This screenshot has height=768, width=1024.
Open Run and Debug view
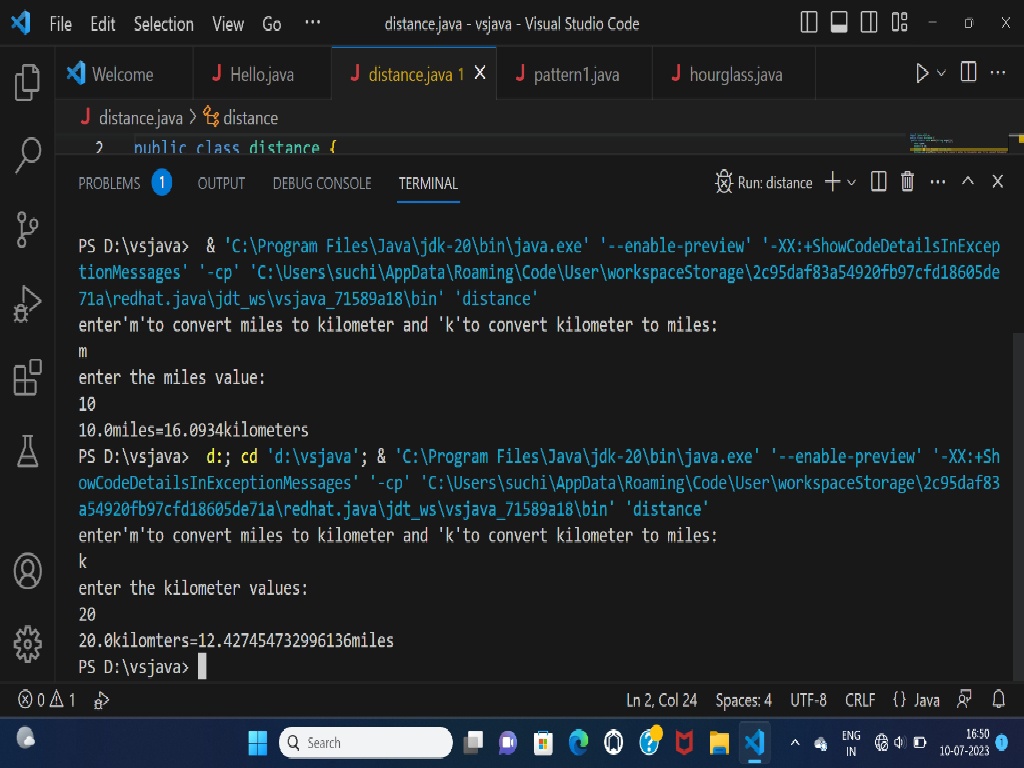pyautogui.click(x=27, y=303)
